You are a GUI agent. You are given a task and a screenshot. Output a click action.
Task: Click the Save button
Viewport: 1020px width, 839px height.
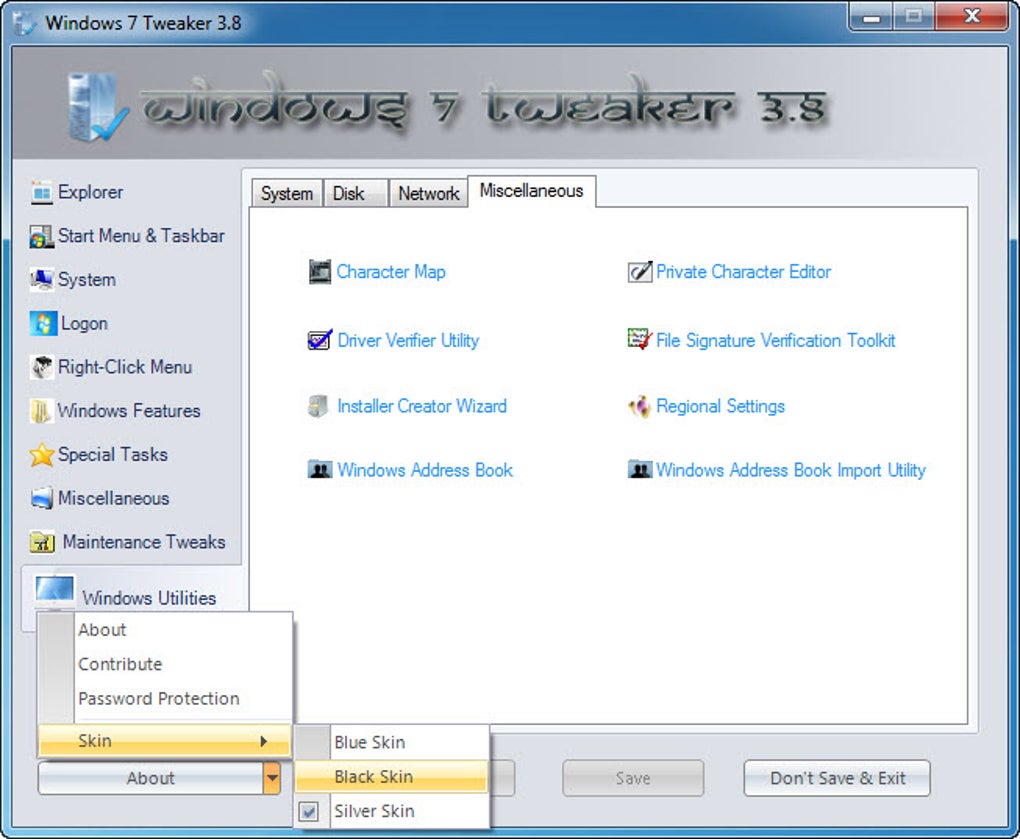tap(633, 778)
